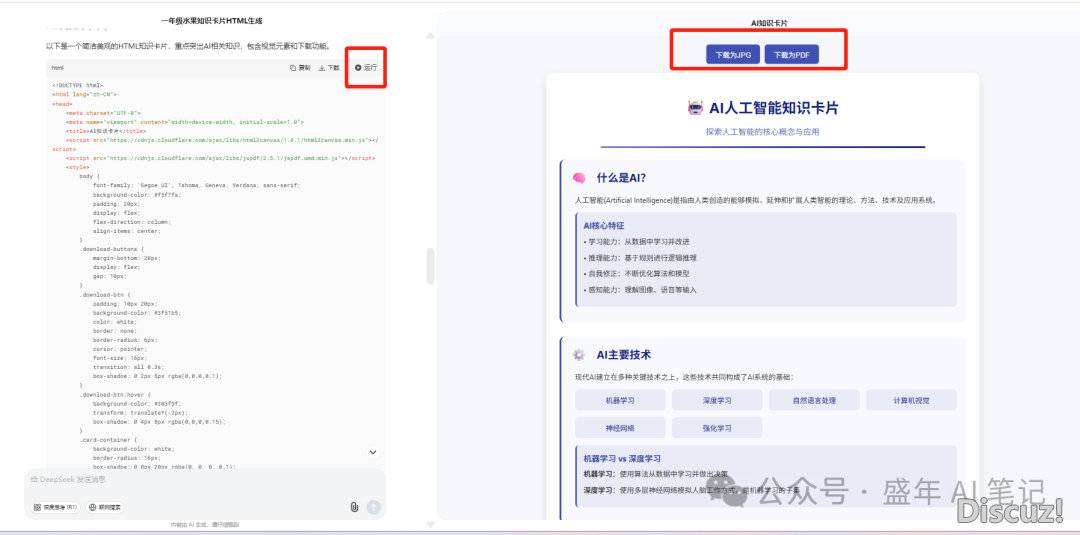This screenshot has height=535, width=1080.
Task: Click the pink brain icon beside 什么是AI?
Action: (x=579, y=178)
